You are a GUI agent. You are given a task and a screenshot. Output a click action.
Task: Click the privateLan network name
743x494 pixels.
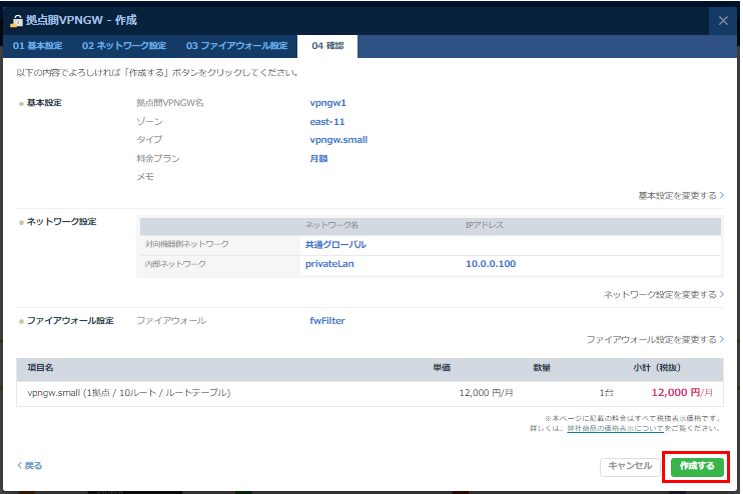[x=329, y=264]
